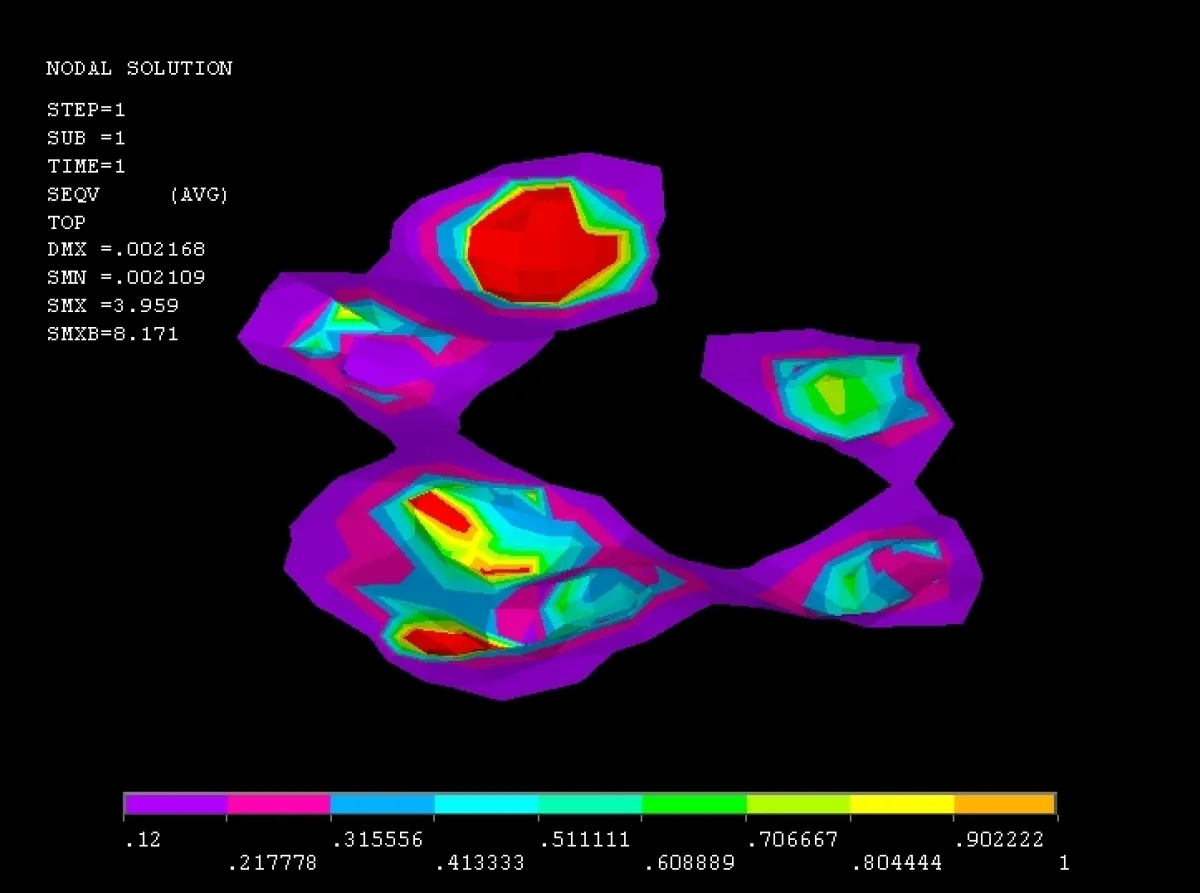The height and width of the screenshot is (893, 1200).
Task: Pick the dark blue legend band
Action: (382, 804)
